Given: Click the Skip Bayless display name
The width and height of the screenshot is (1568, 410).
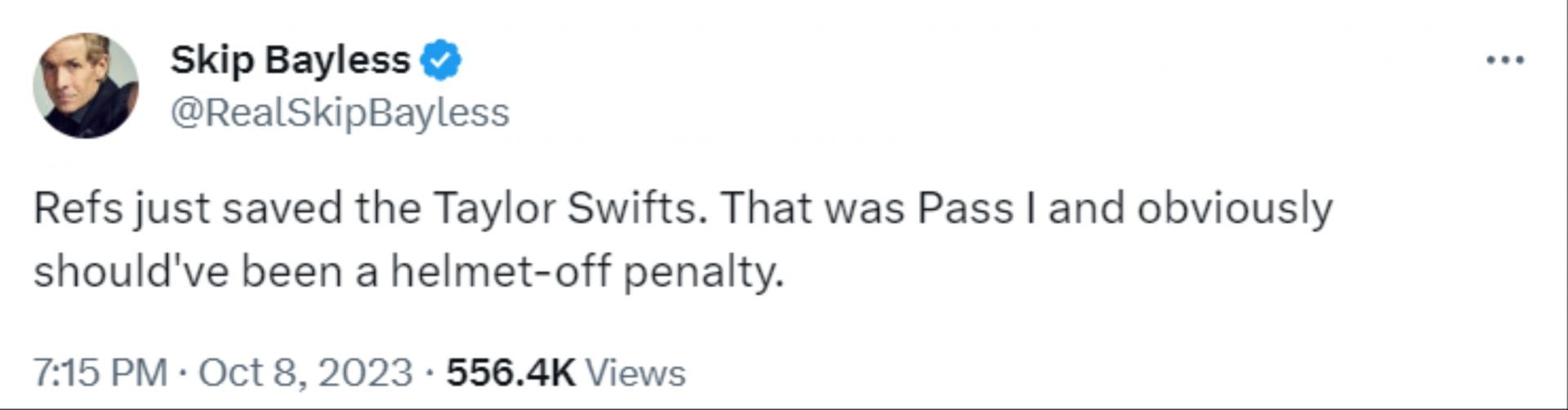Looking at the screenshot, I should [290, 60].
